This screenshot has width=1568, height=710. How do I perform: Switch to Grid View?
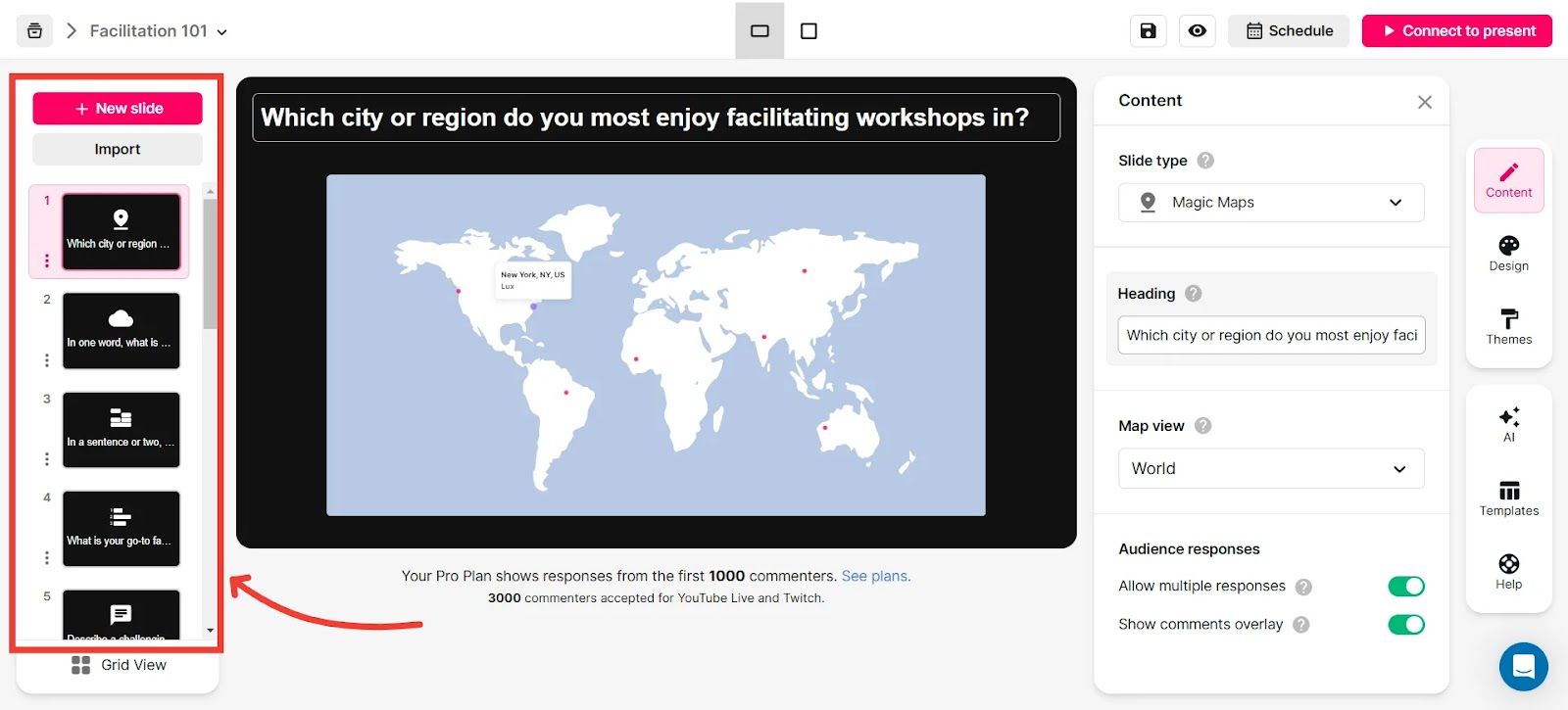119,665
